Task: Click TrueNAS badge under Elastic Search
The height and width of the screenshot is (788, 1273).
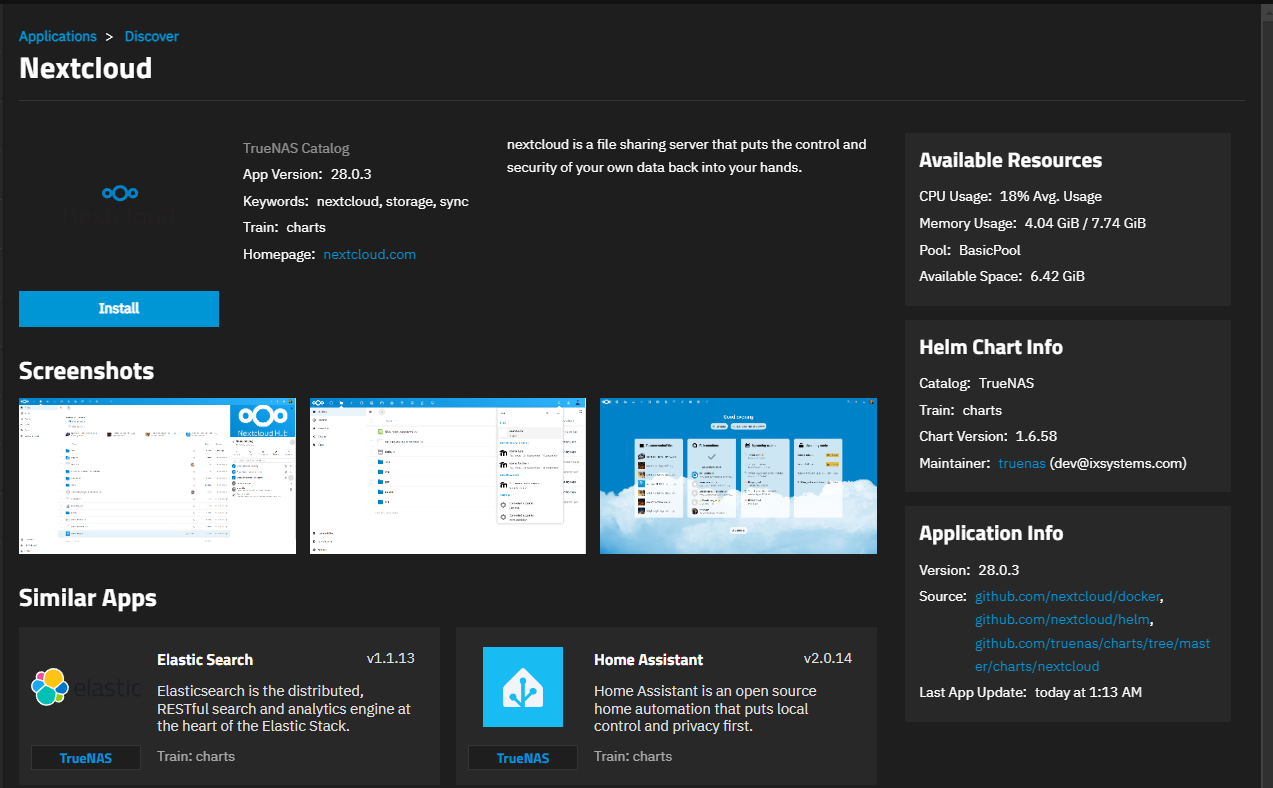Action: coord(86,758)
